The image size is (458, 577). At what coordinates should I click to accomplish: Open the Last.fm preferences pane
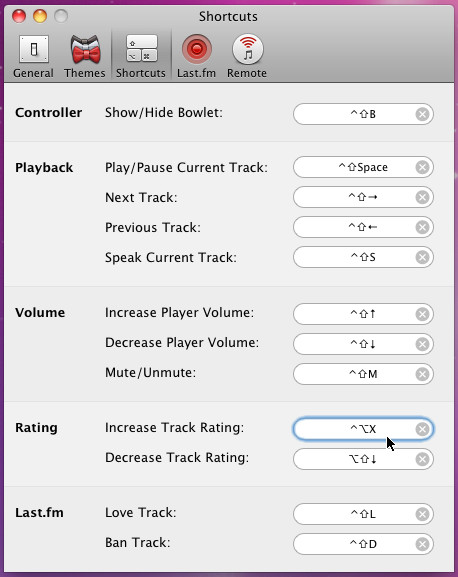(196, 57)
